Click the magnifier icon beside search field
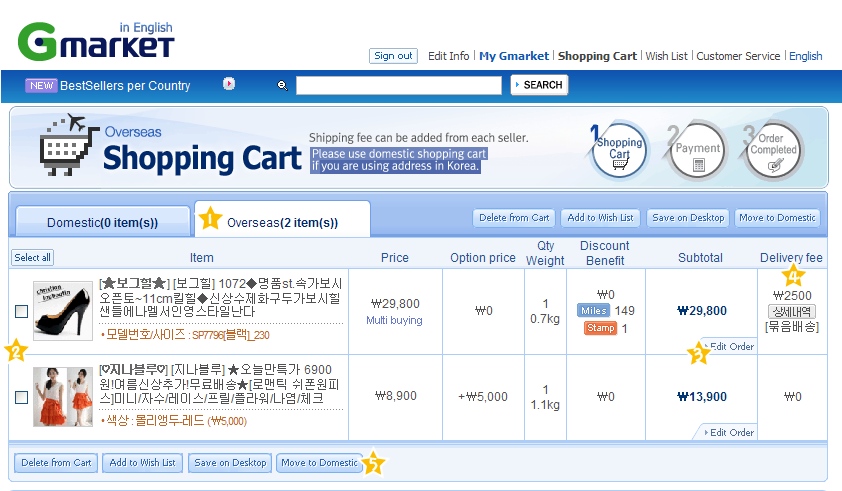The image size is (842, 491). tap(282, 85)
